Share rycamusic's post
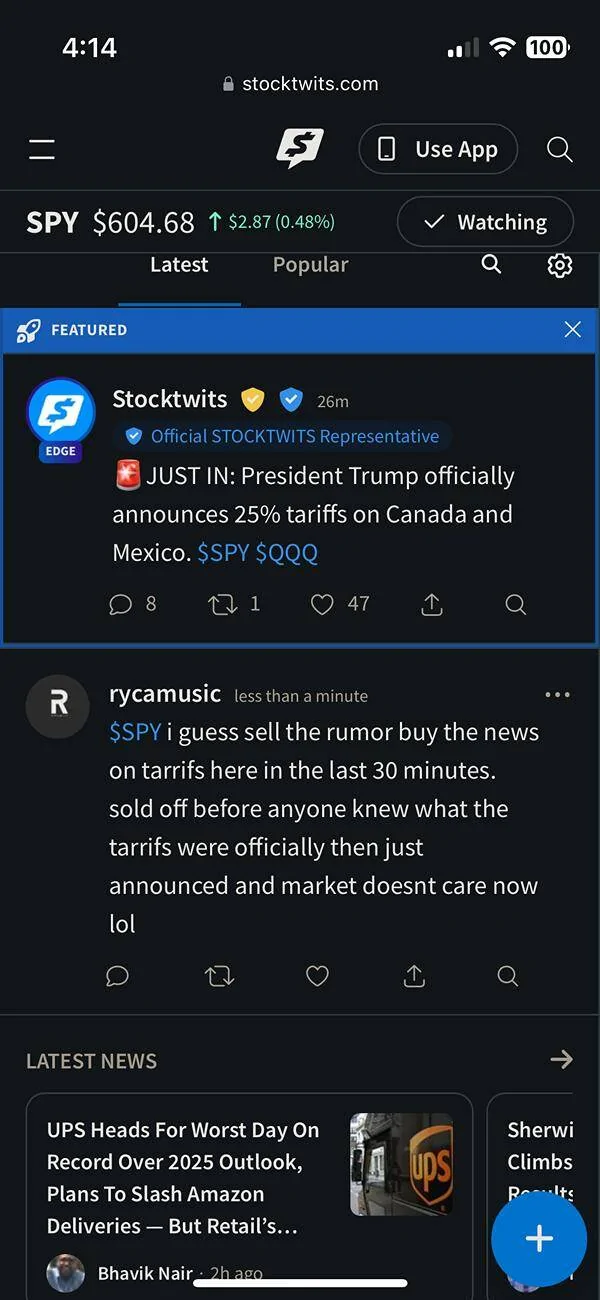 point(414,976)
